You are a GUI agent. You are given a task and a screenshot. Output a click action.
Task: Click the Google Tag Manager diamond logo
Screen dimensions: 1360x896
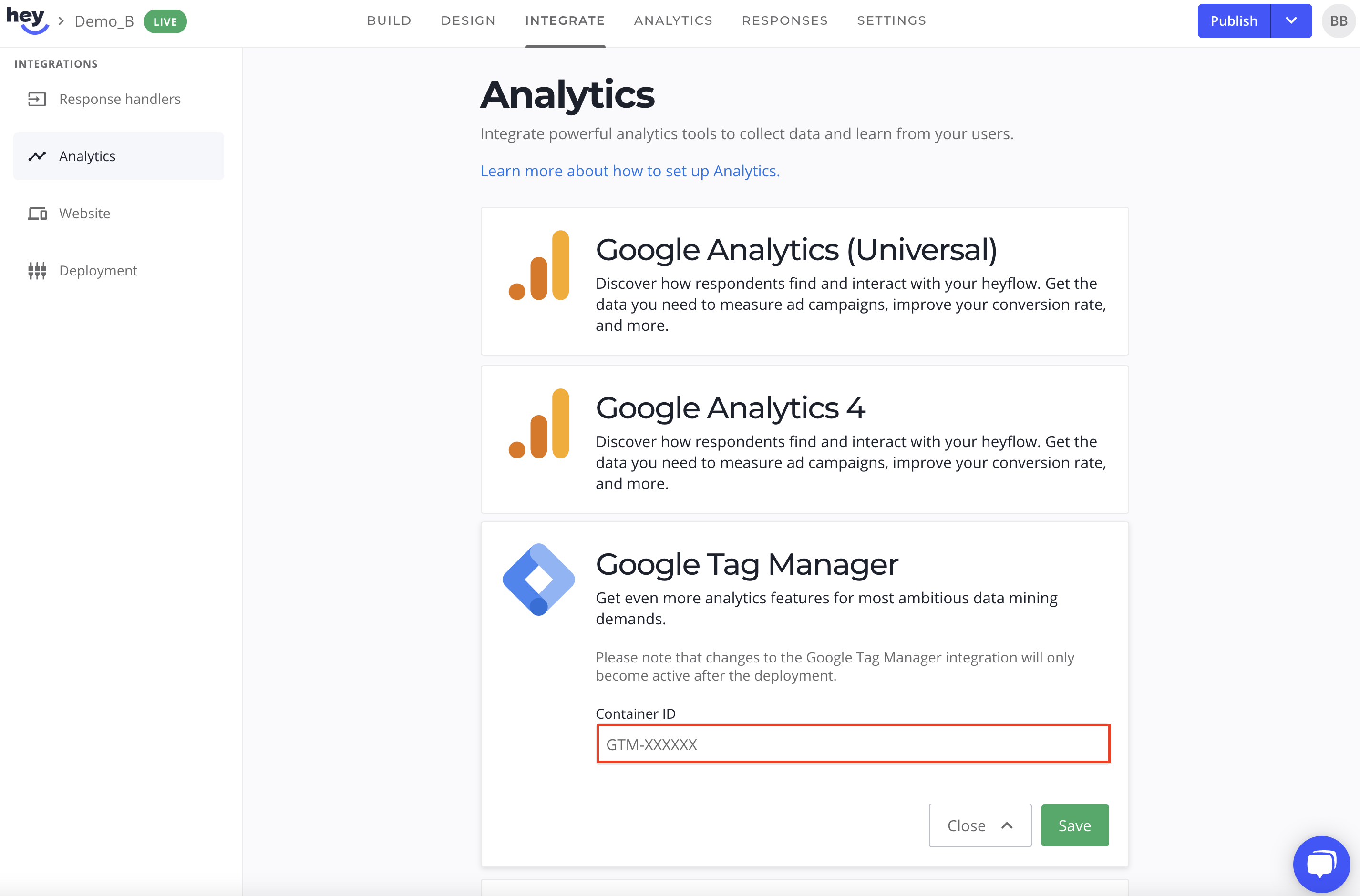(538, 580)
